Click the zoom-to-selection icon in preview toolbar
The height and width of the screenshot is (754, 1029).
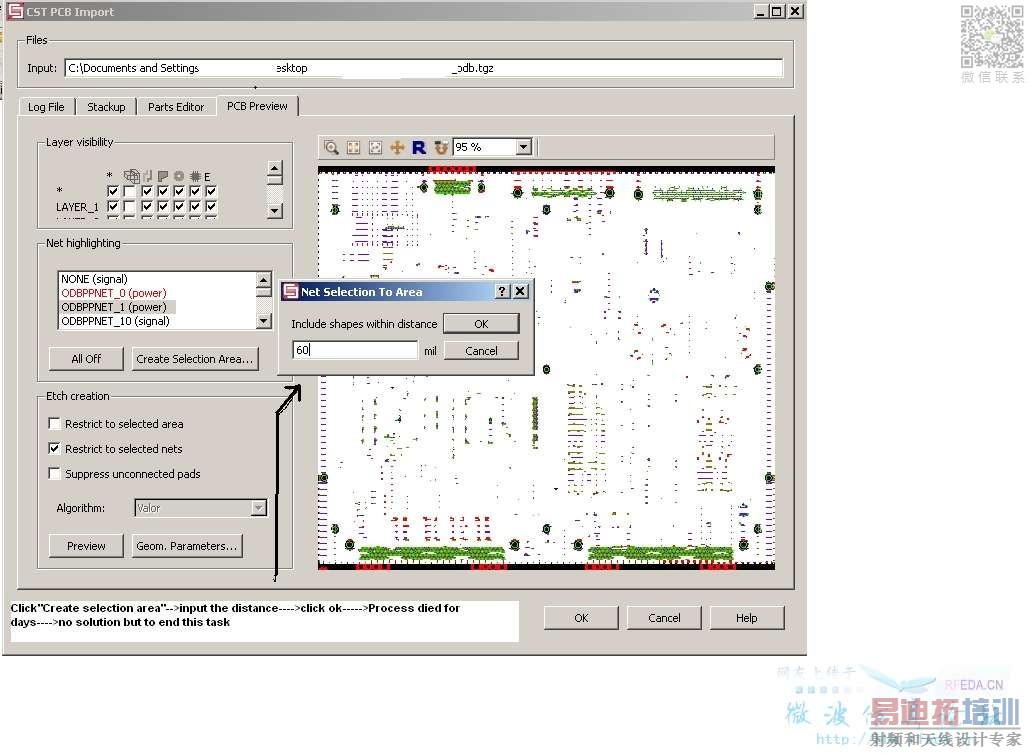[x=375, y=148]
